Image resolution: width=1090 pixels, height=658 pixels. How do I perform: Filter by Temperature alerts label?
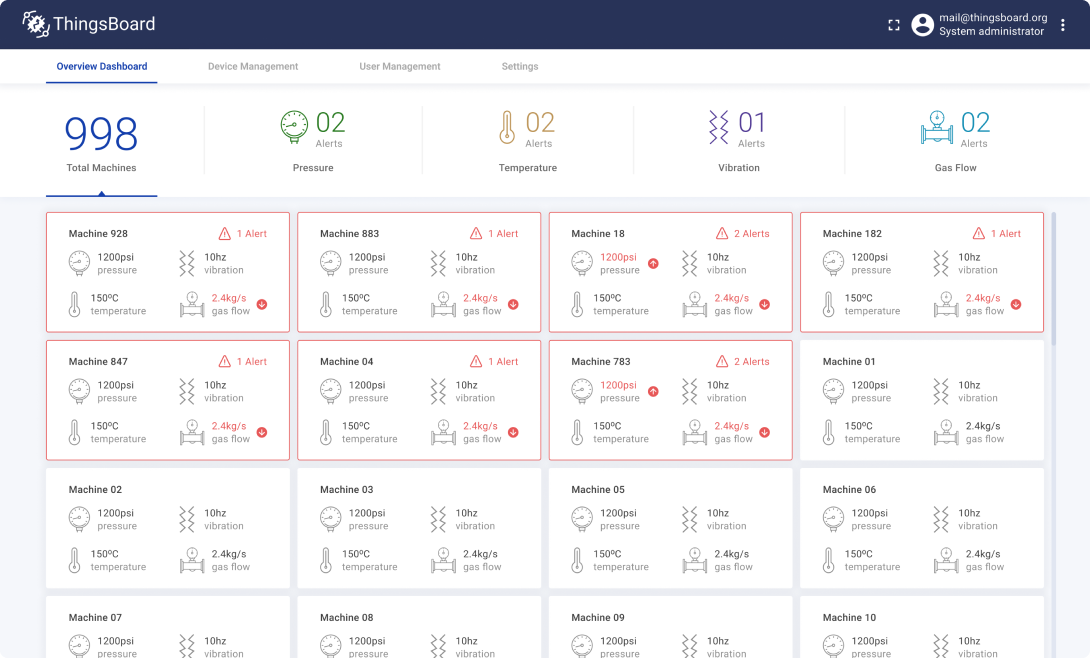coord(528,168)
